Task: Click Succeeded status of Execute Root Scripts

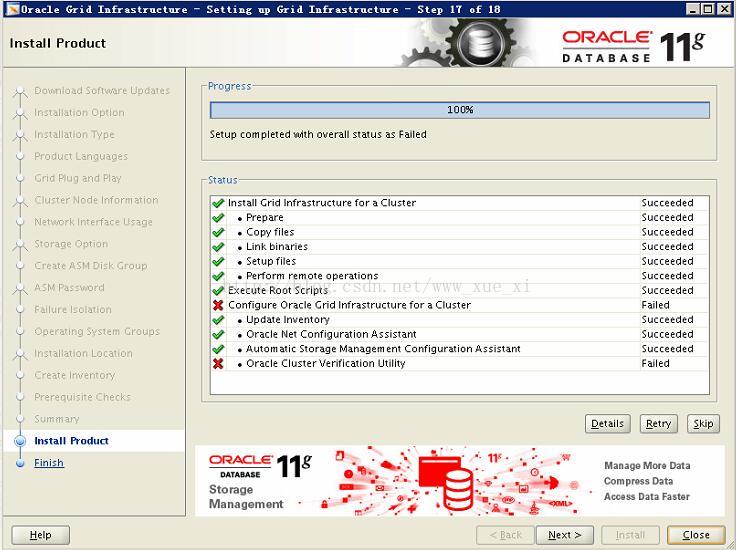Action: 667,290
